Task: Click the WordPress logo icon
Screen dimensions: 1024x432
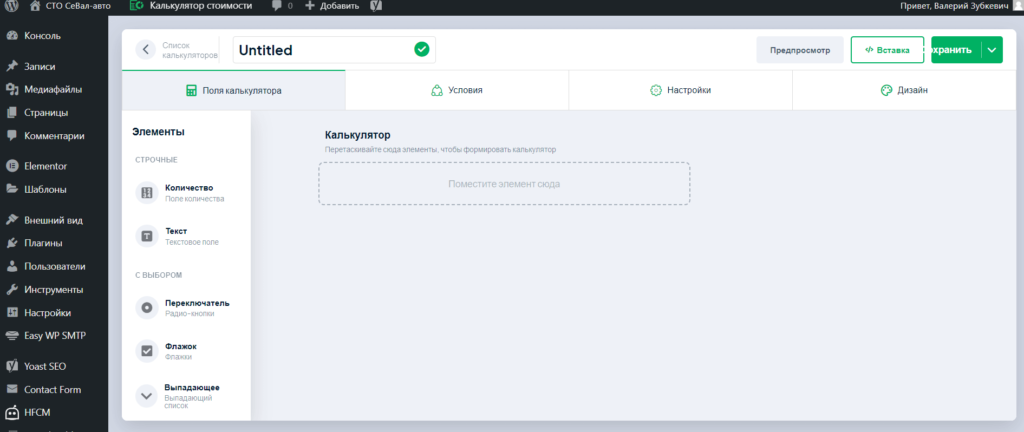Action: pos(12,6)
